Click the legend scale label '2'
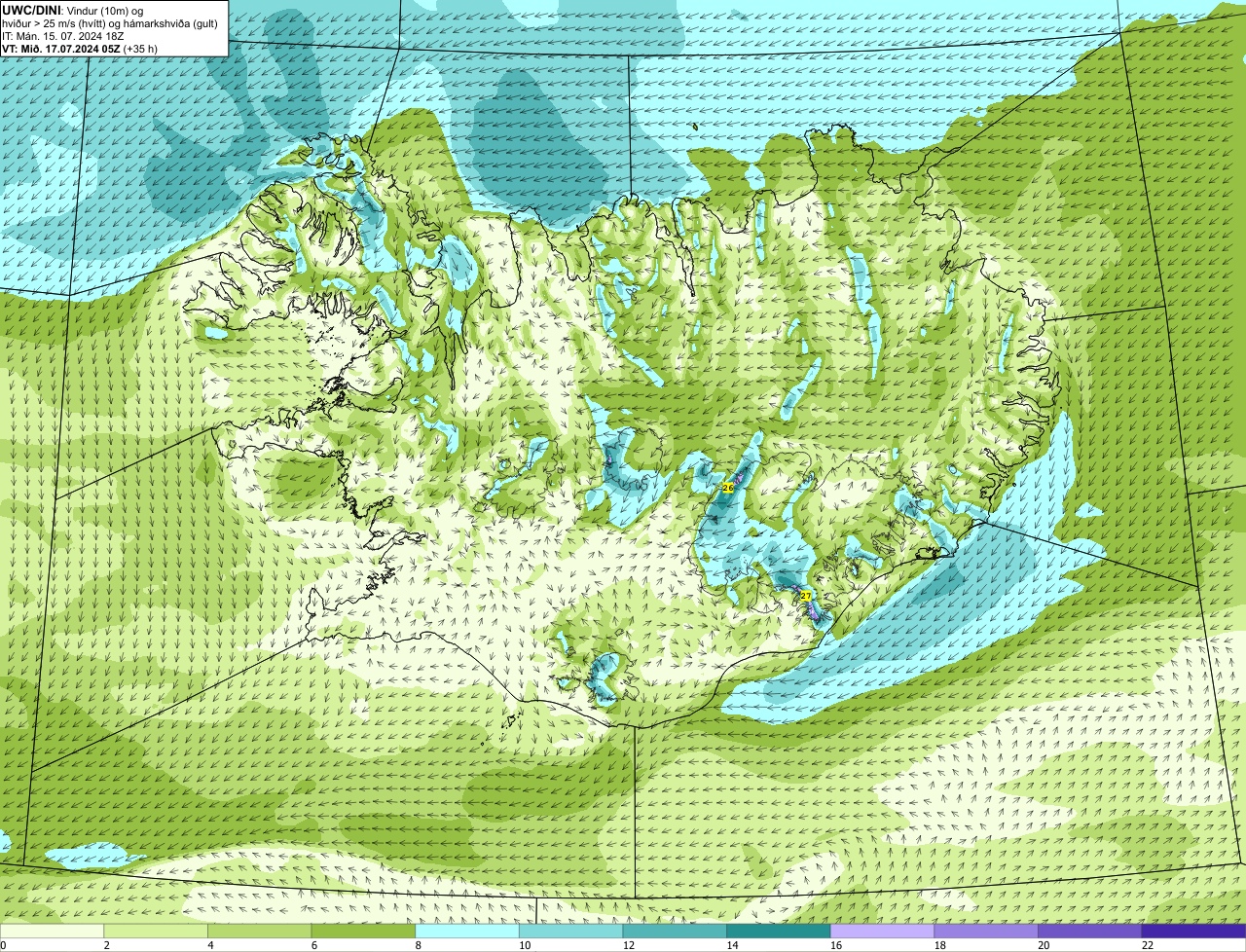Screen dimensions: 1246x952 106,944
